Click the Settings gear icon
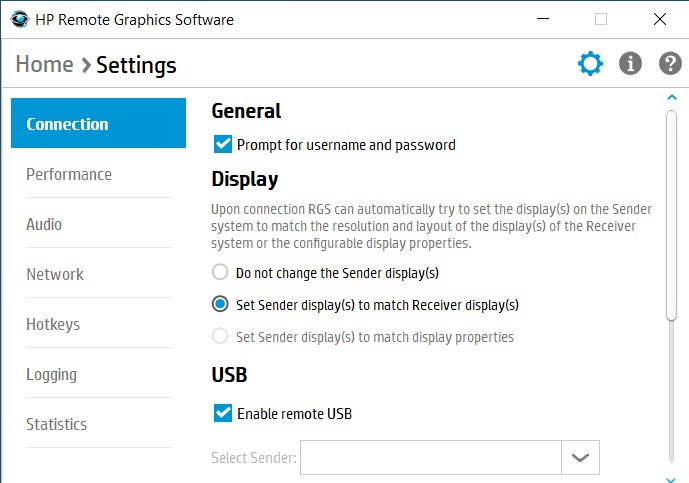689x483 pixels. [x=591, y=65]
